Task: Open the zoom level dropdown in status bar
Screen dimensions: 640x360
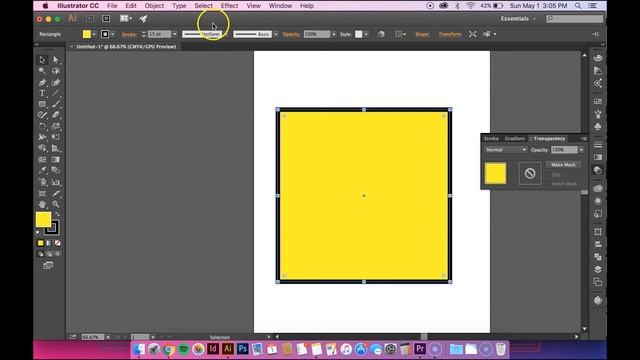Action: [108, 337]
